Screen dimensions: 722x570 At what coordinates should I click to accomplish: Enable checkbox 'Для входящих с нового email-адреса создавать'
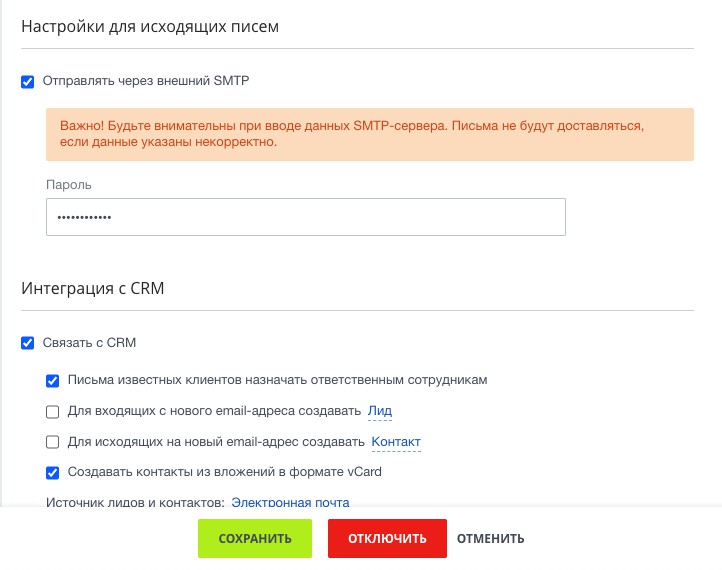click(x=53, y=411)
